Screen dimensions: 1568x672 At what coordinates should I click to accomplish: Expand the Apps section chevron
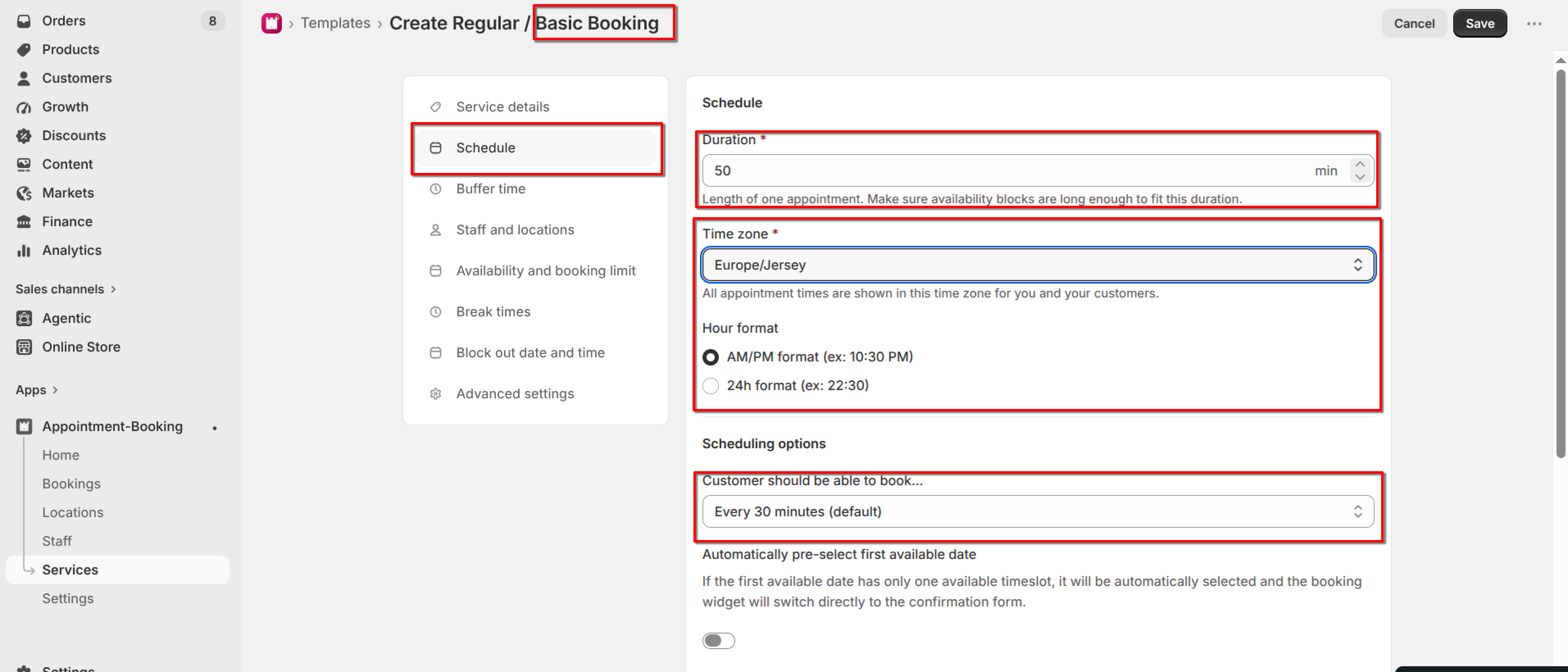[x=55, y=390]
